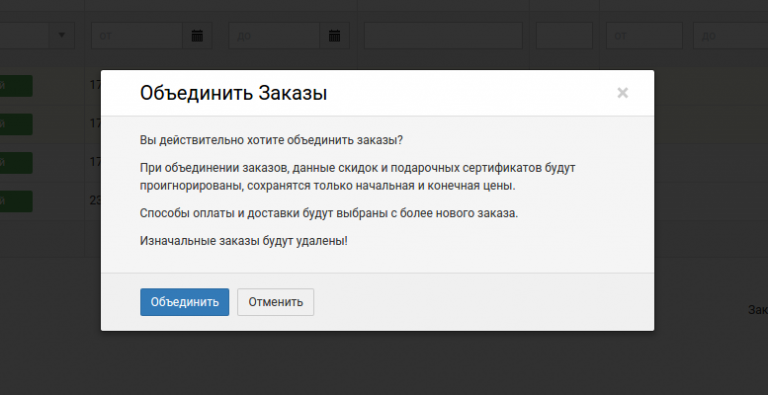The image size is (768, 395).
Task: Click the dialog title 'Объединить Заказы'
Action: 234,93
